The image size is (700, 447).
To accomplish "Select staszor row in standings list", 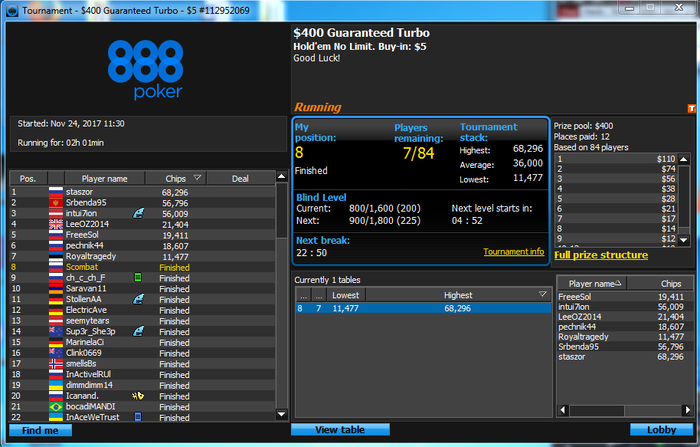I will [x=142, y=192].
